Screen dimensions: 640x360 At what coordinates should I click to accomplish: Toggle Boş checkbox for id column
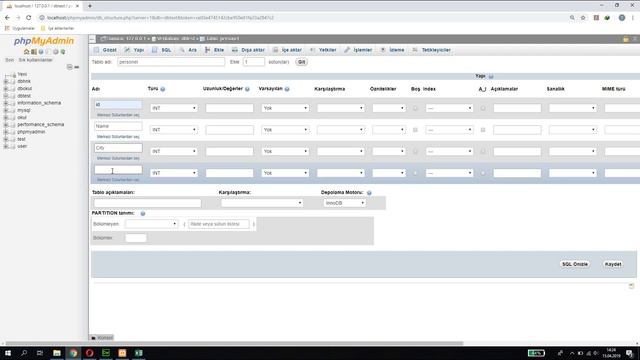coord(415,108)
